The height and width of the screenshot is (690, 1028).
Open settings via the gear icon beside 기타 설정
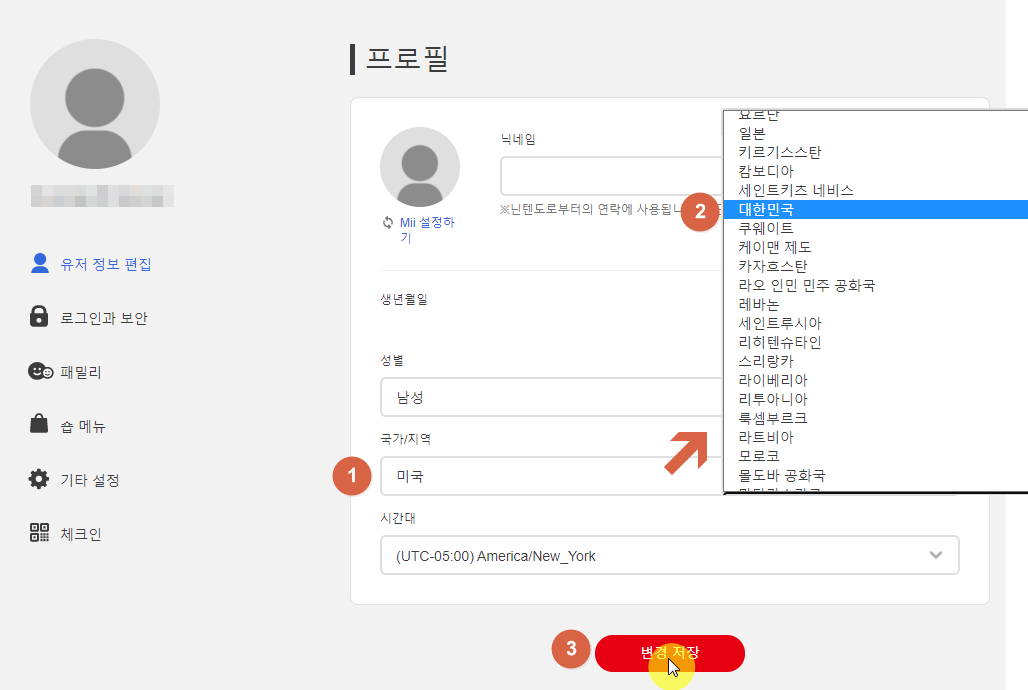pos(39,479)
